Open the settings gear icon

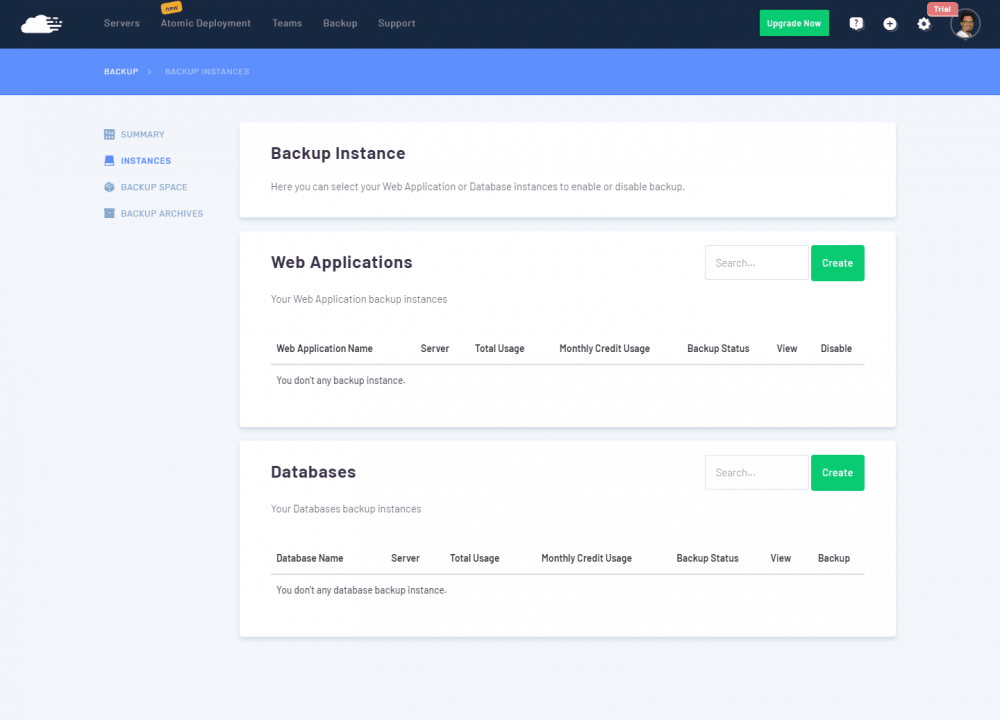pos(923,23)
